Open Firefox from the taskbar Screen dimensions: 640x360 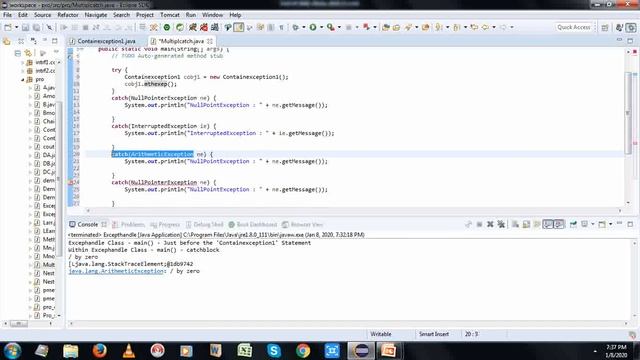[99, 351]
